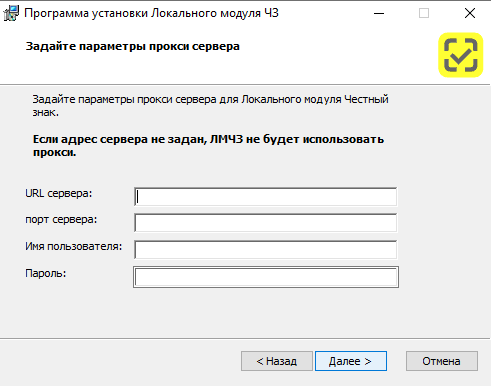The height and width of the screenshot is (386, 491).
Task: Click the Имя пользователя label
Action: tap(74, 246)
